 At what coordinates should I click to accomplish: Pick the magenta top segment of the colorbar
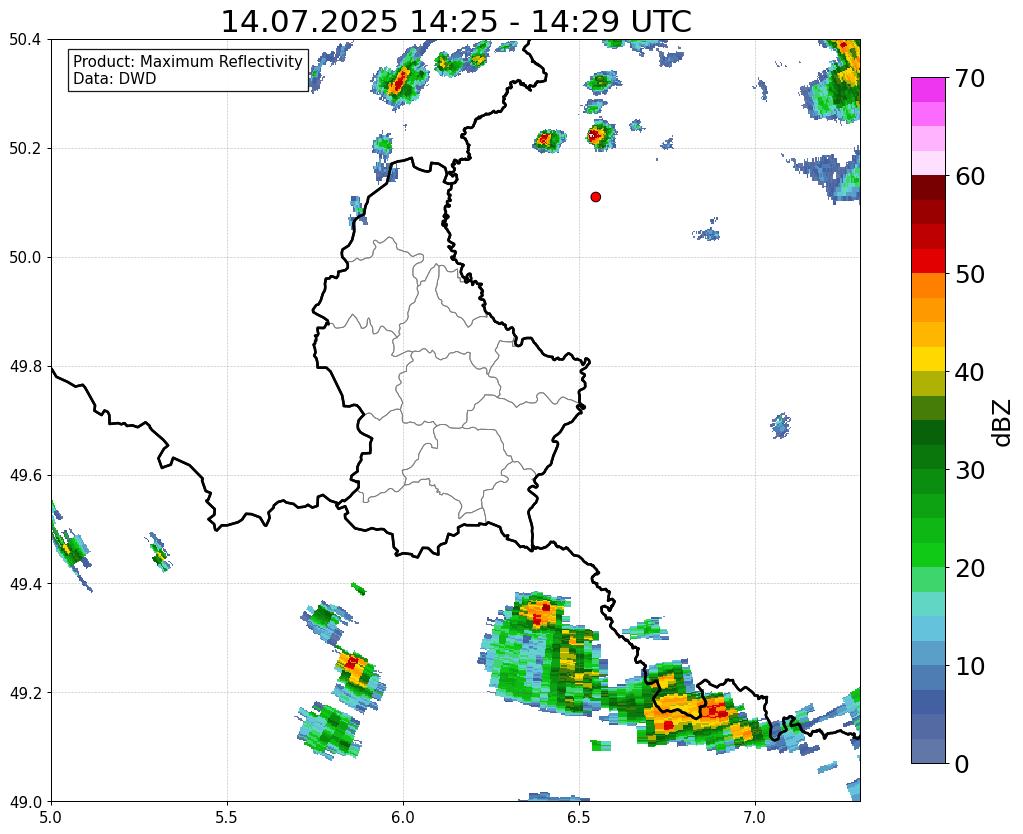(x=928, y=90)
